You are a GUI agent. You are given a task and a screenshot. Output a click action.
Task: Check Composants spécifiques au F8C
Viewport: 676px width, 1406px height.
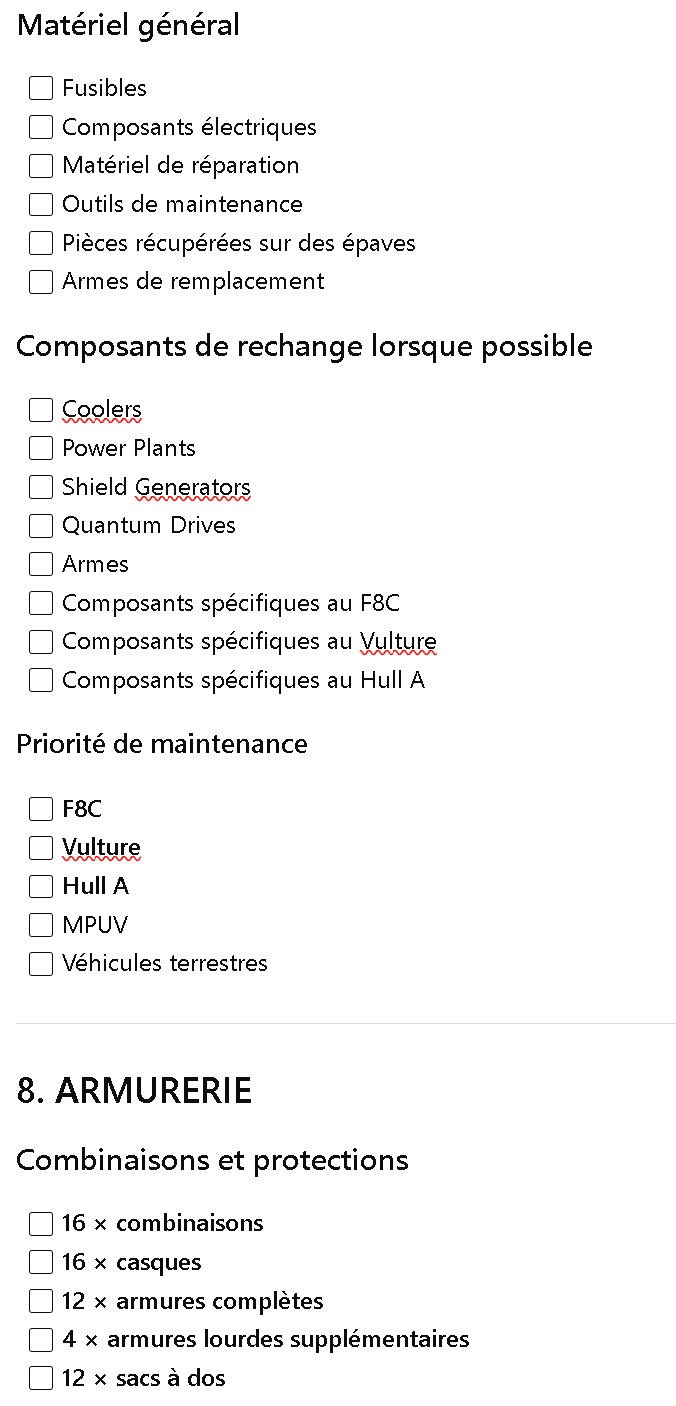pyautogui.click(x=41, y=603)
